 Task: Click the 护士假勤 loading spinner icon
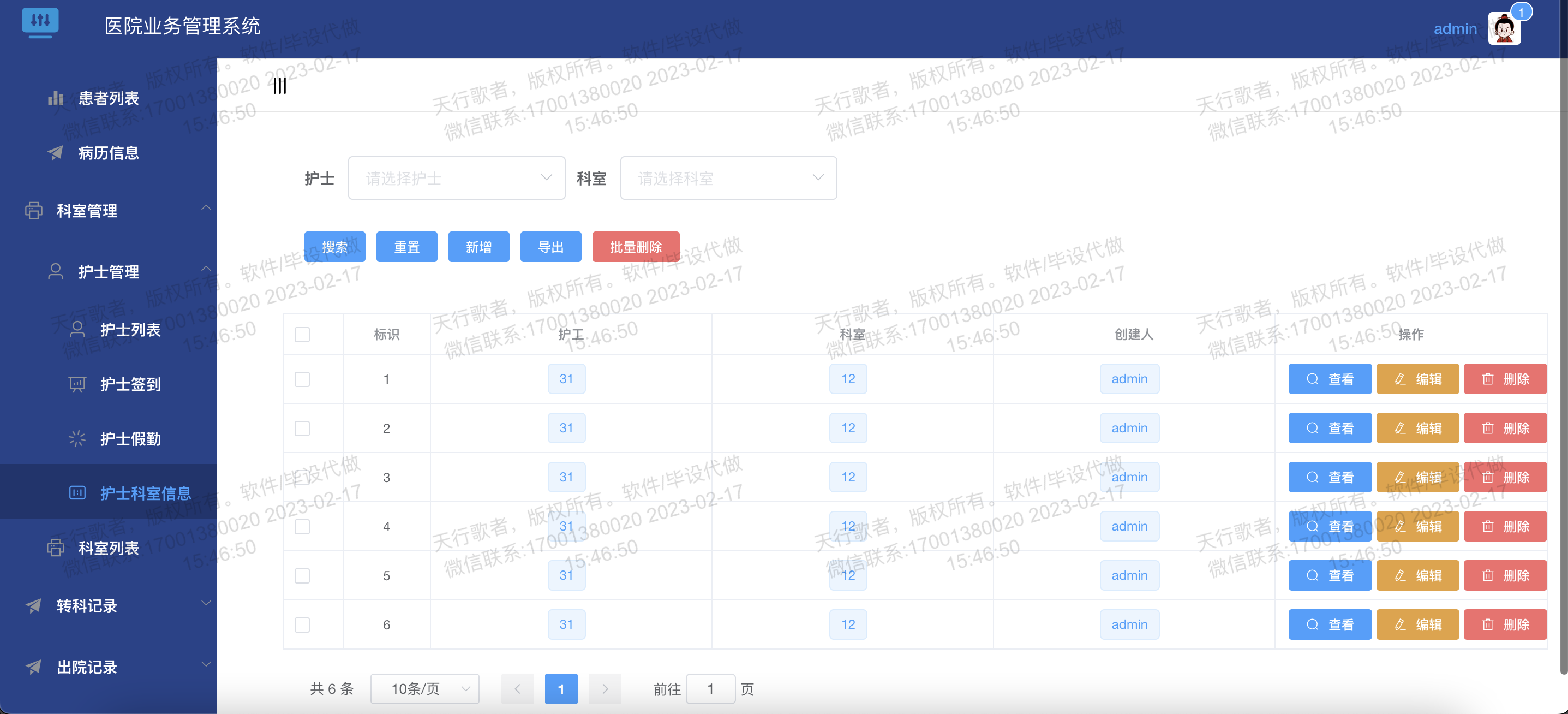(x=77, y=439)
